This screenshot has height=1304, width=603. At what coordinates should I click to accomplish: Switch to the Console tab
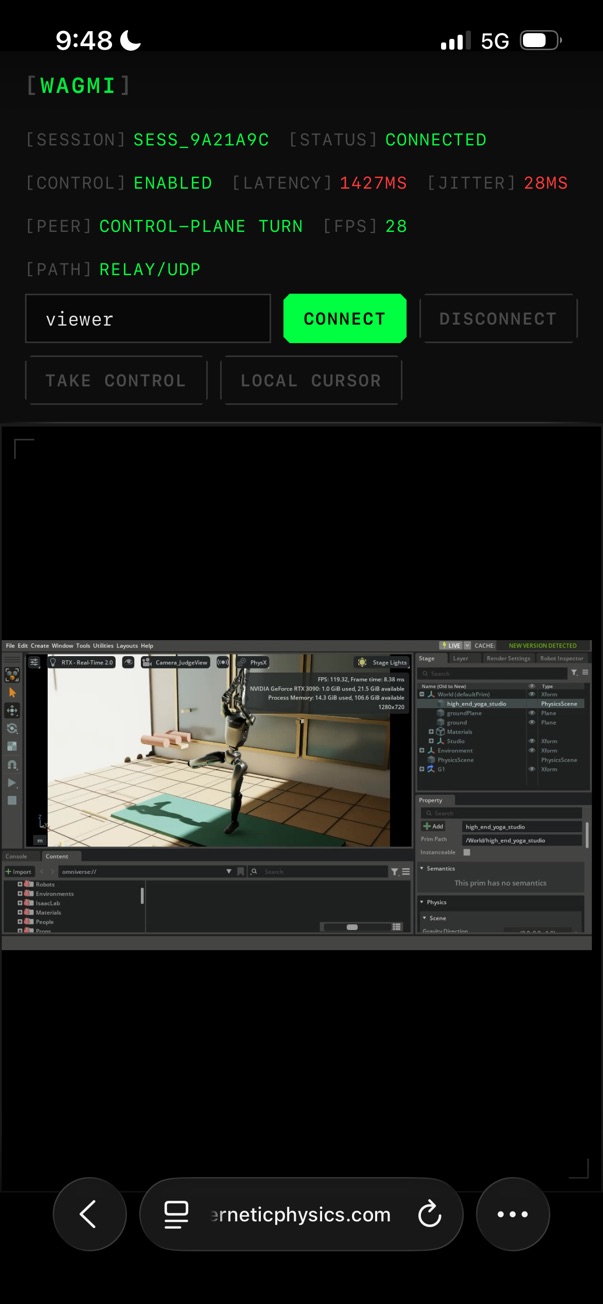(16, 856)
